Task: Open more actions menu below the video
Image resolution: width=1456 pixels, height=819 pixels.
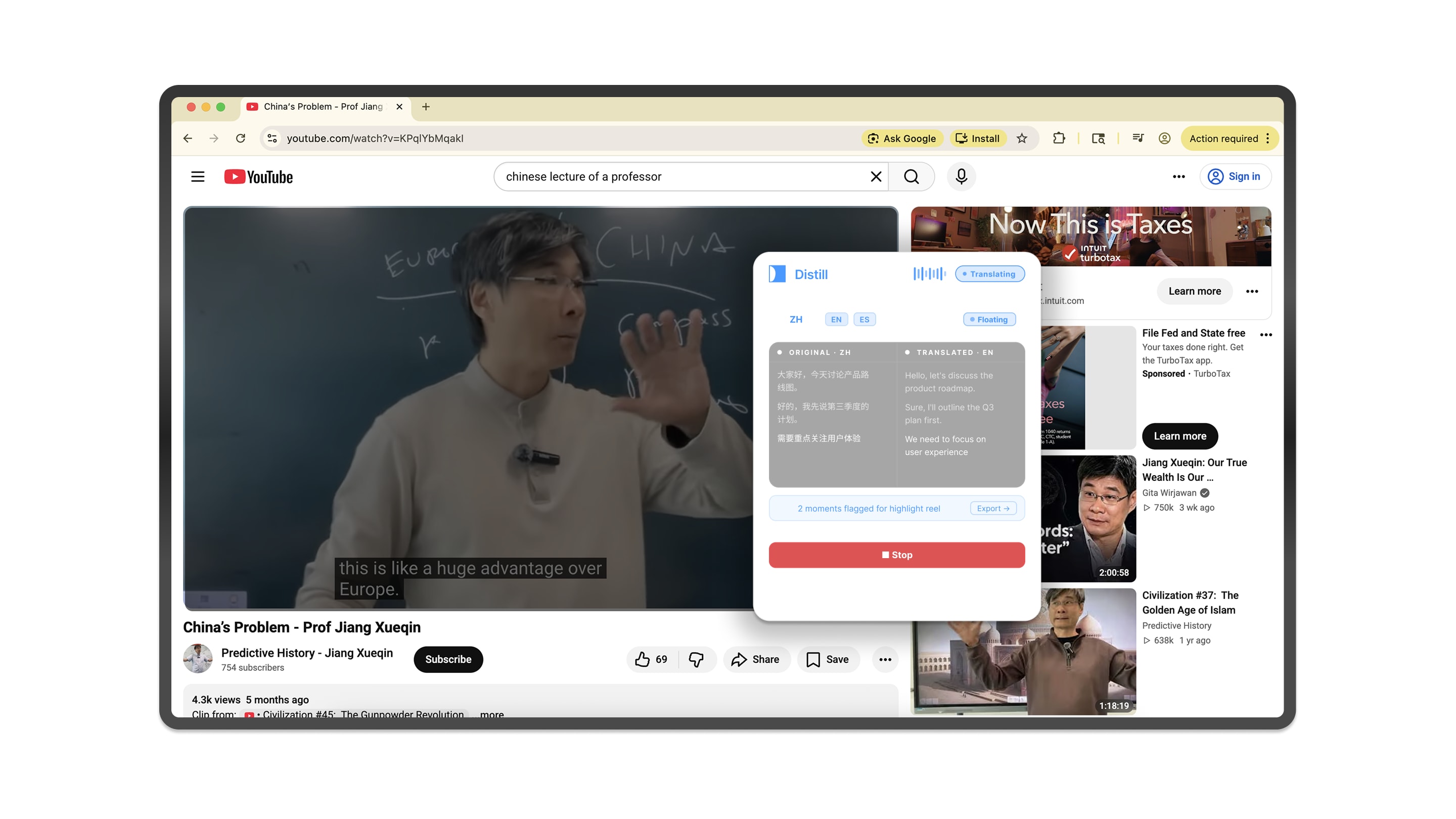Action: pos(885,660)
